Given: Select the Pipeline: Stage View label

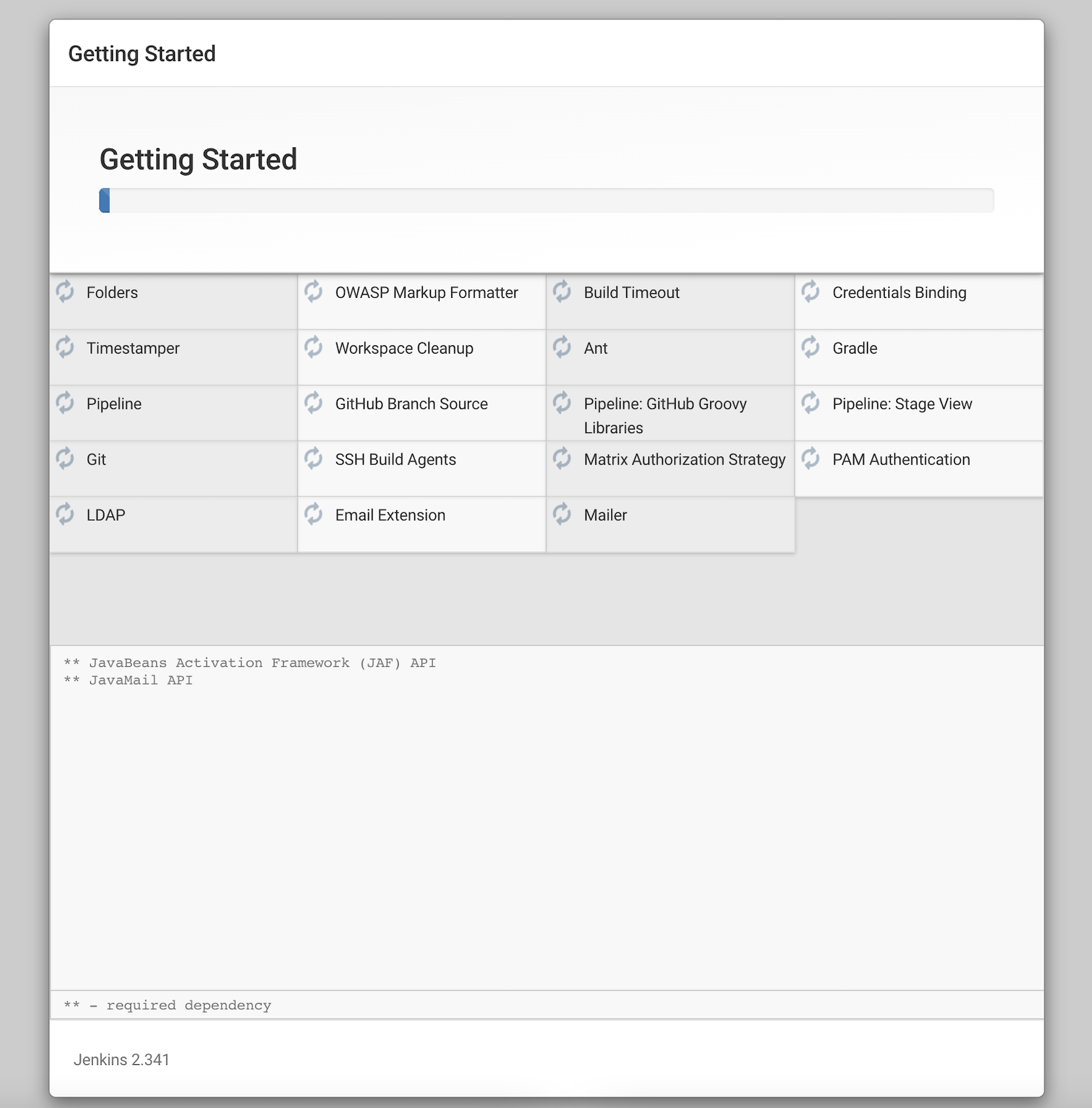Looking at the screenshot, I should tap(902, 404).
